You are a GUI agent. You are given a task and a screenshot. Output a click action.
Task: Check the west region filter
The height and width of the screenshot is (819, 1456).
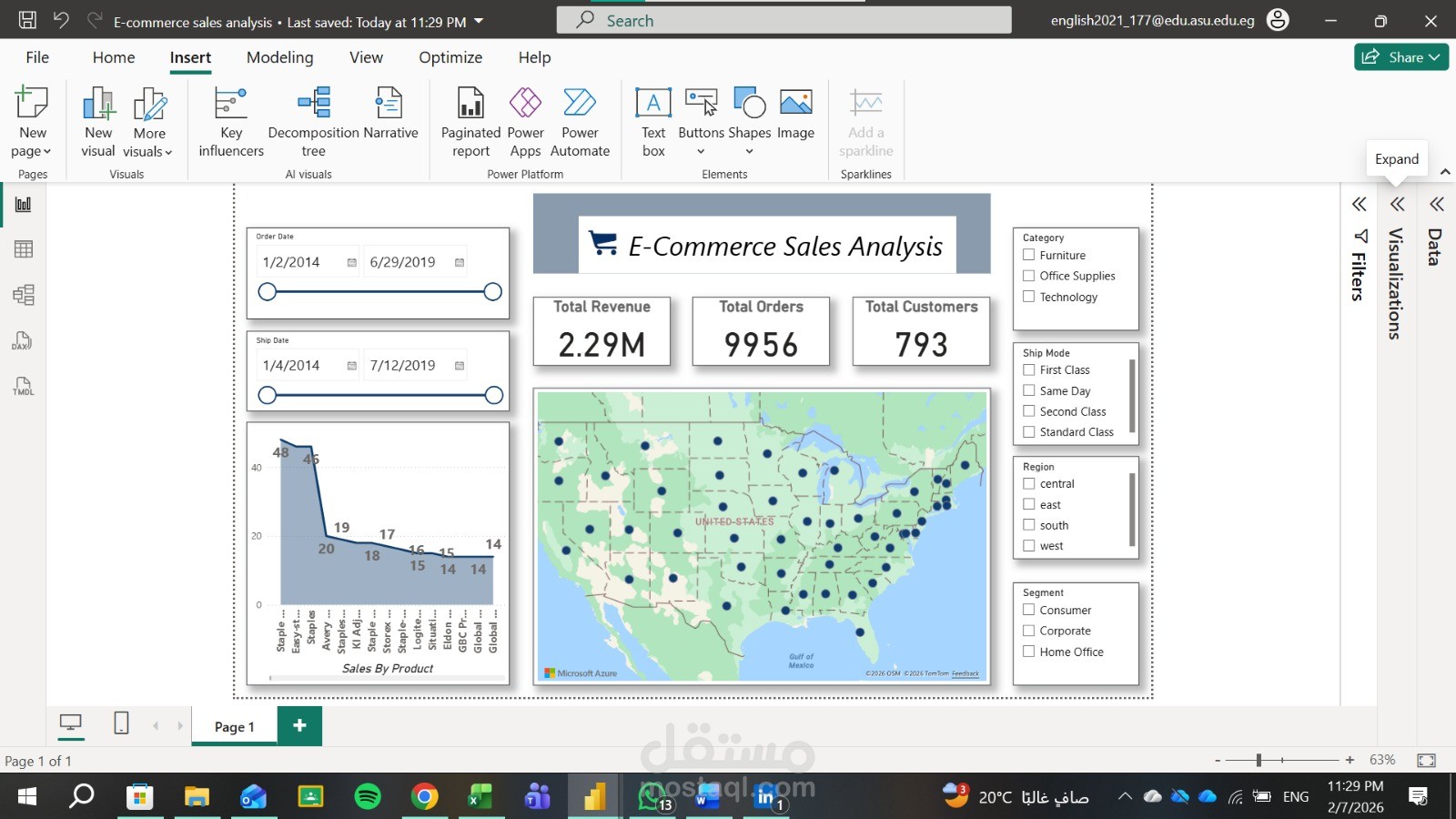(1029, 546)
